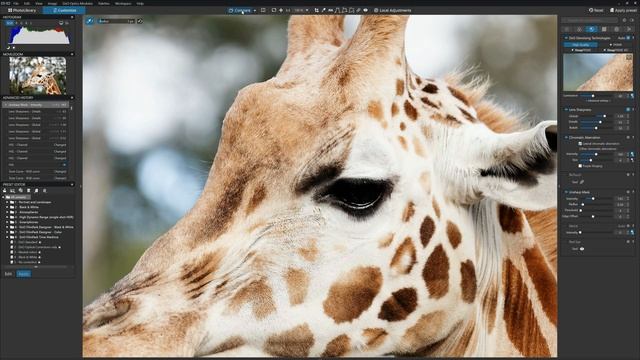Select the DeepPRIME denoising option
640x360 pixels.
coord(582,50)
